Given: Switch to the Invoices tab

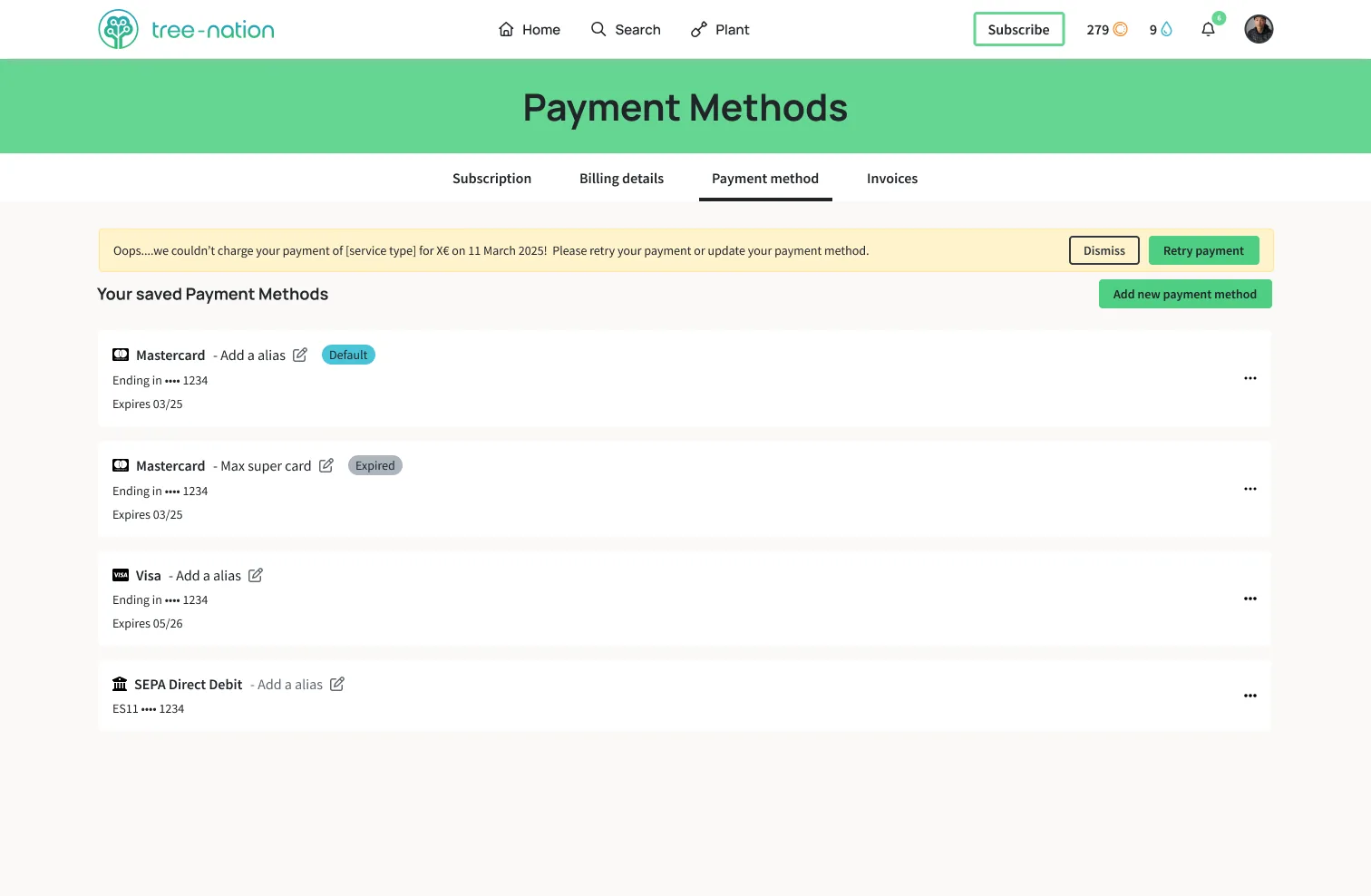Looking at the screenshot, I should pyautogui.click(x=892, y=179).
